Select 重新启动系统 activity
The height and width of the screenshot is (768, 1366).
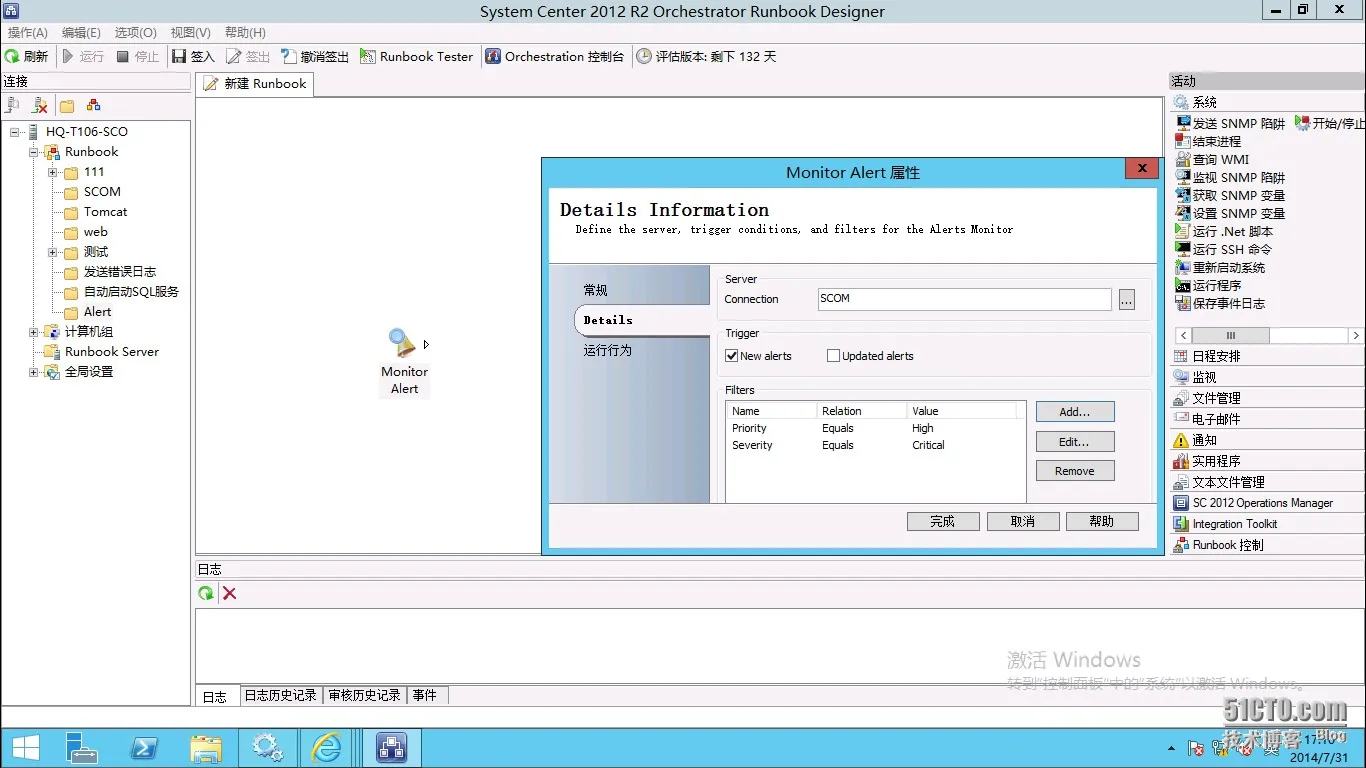point(1220,267)
